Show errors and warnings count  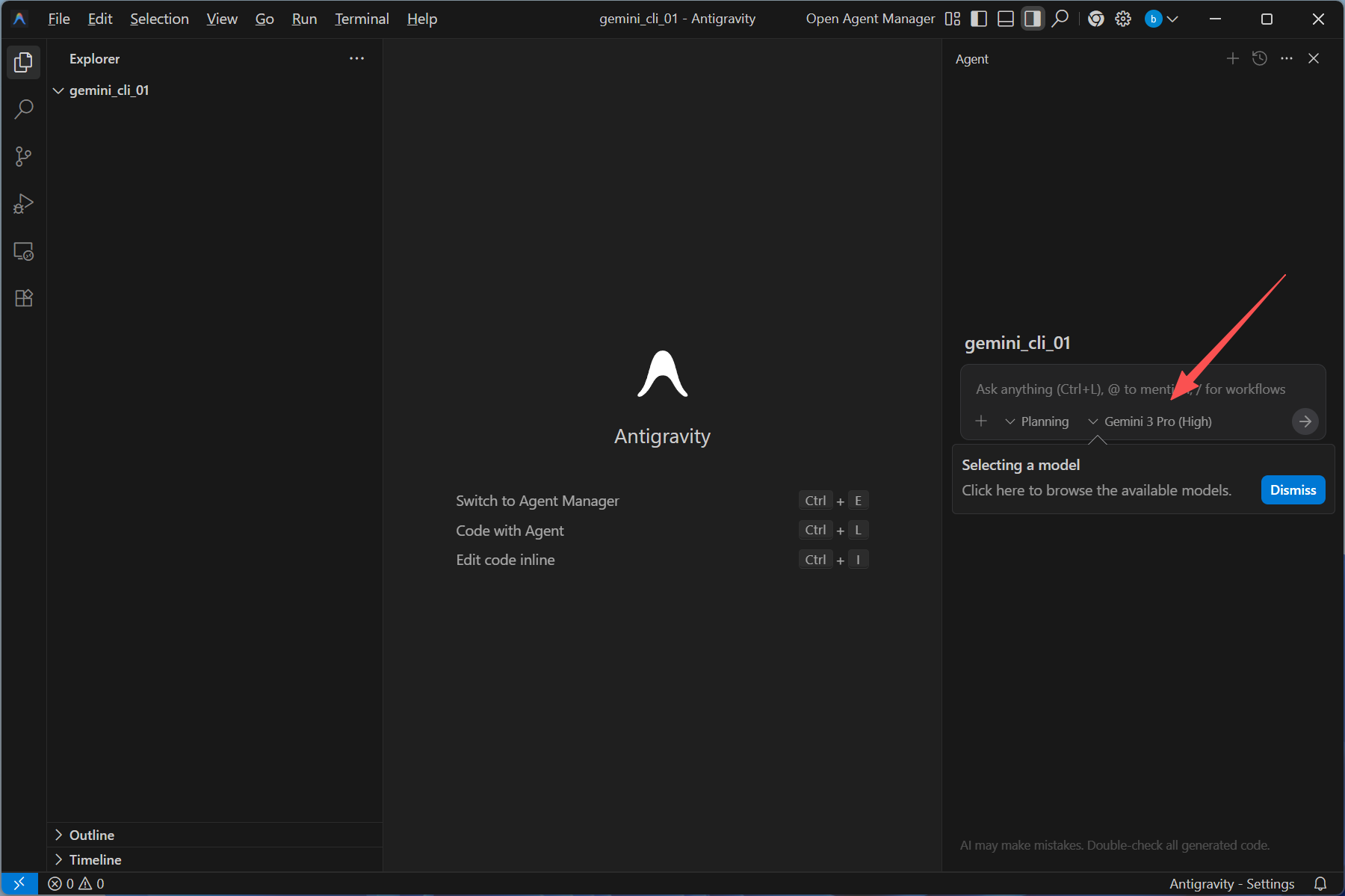point(76,883)
